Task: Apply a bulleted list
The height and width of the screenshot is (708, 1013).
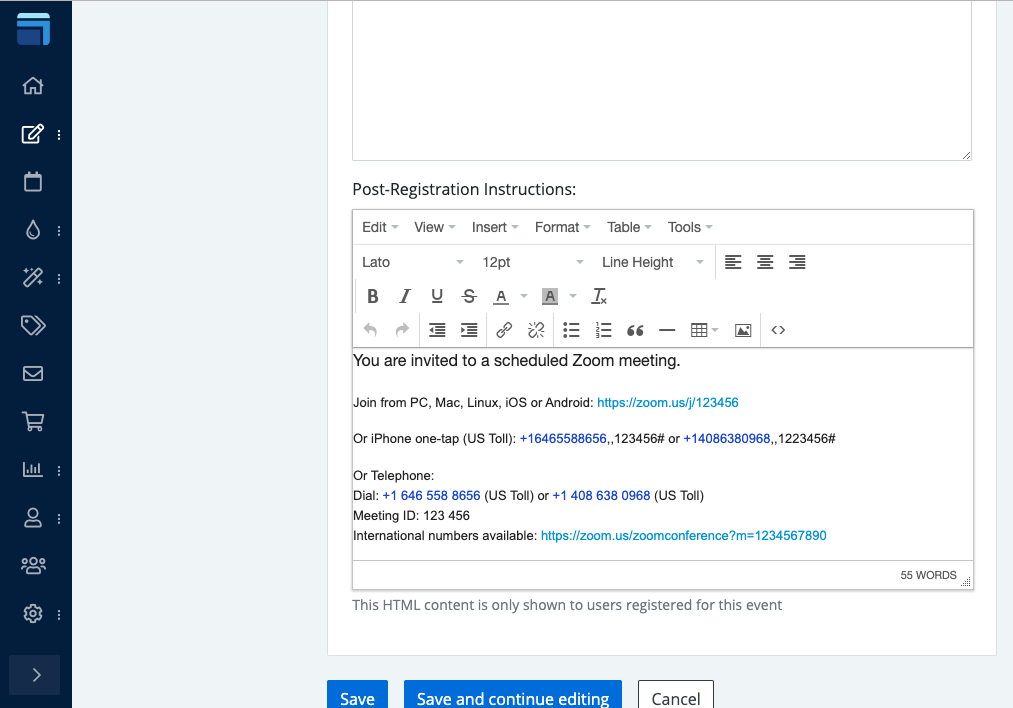Action: click(571, 329)
